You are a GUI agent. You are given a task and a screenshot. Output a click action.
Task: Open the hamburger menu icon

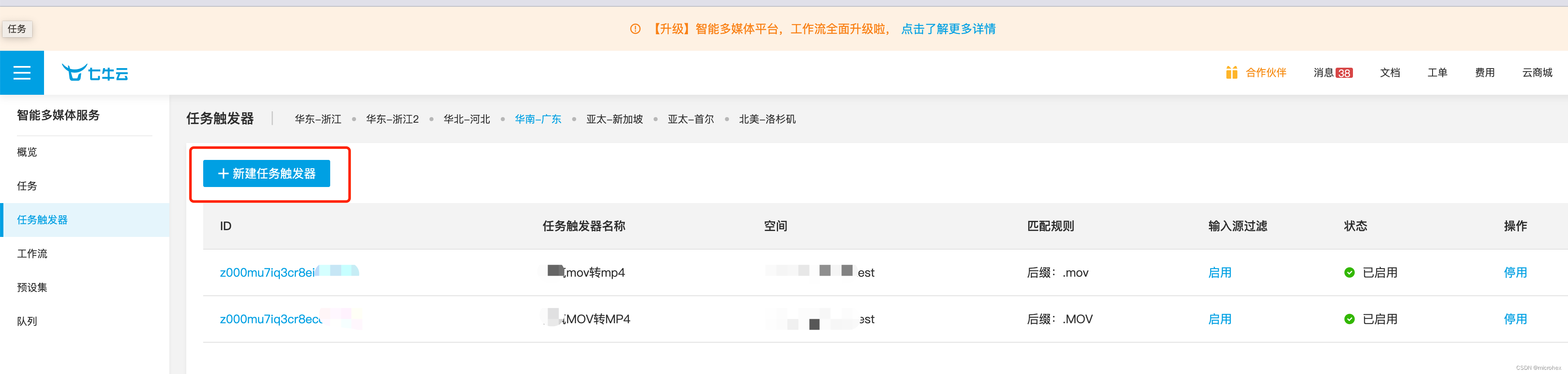(22, 73)
